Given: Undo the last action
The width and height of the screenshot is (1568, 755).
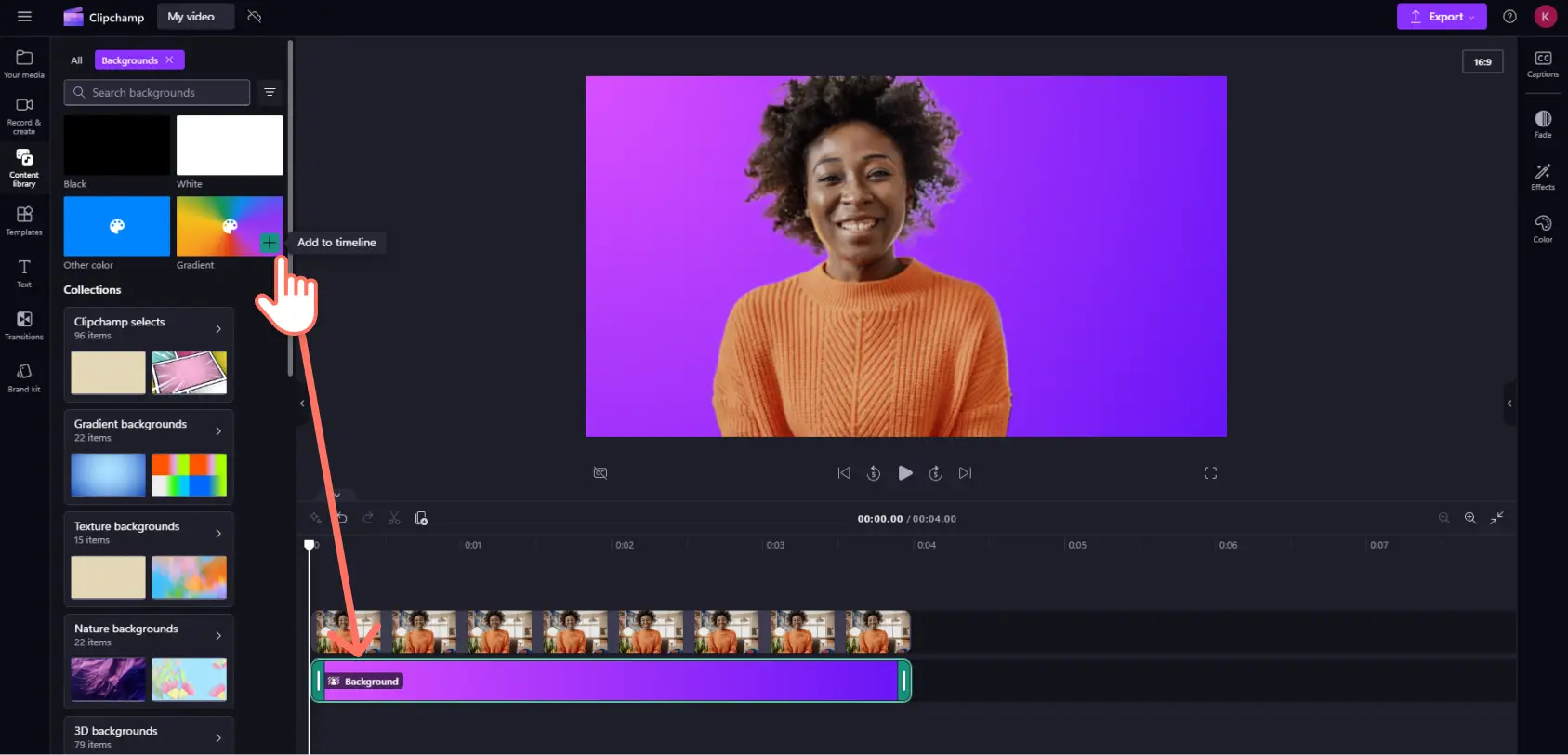Looking at the screenshot, I should click(x=341, y=518).
